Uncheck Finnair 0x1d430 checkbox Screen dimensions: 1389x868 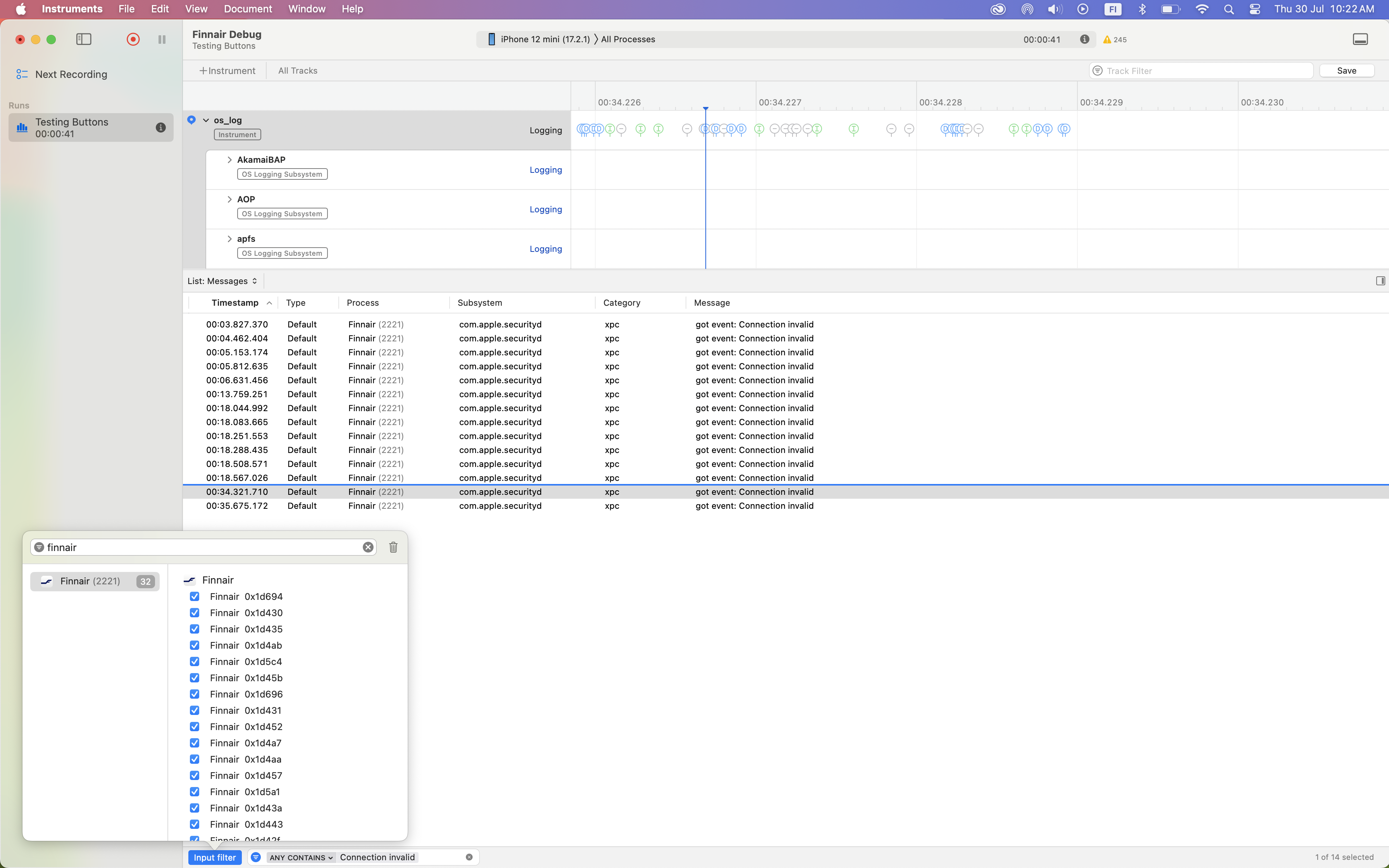[195, 613]
